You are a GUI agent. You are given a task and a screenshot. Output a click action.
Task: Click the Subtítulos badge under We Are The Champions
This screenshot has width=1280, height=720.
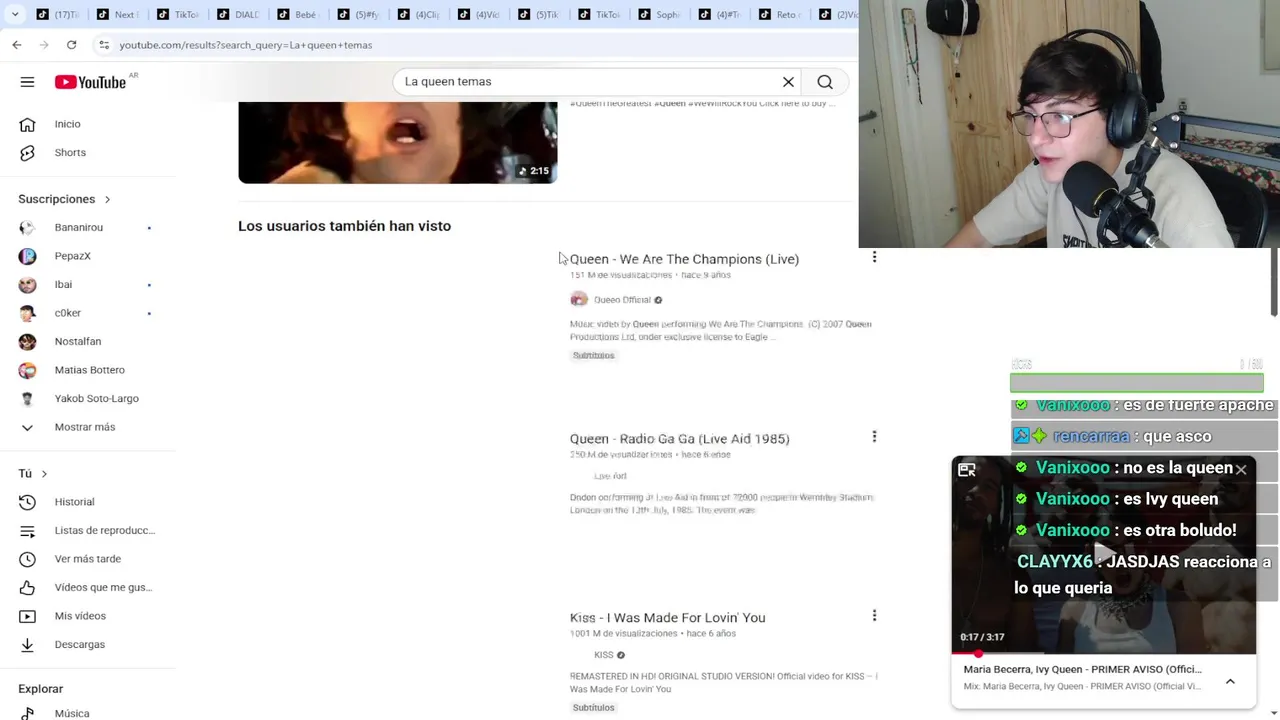point(593,355)
